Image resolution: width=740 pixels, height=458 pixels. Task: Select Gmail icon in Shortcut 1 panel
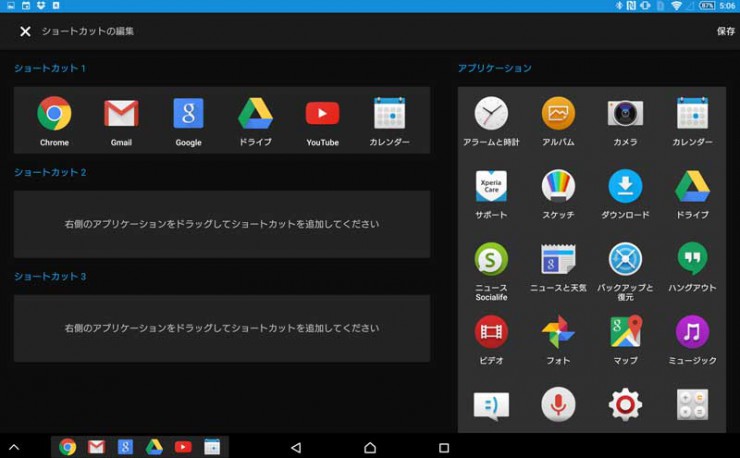point(121,114)
